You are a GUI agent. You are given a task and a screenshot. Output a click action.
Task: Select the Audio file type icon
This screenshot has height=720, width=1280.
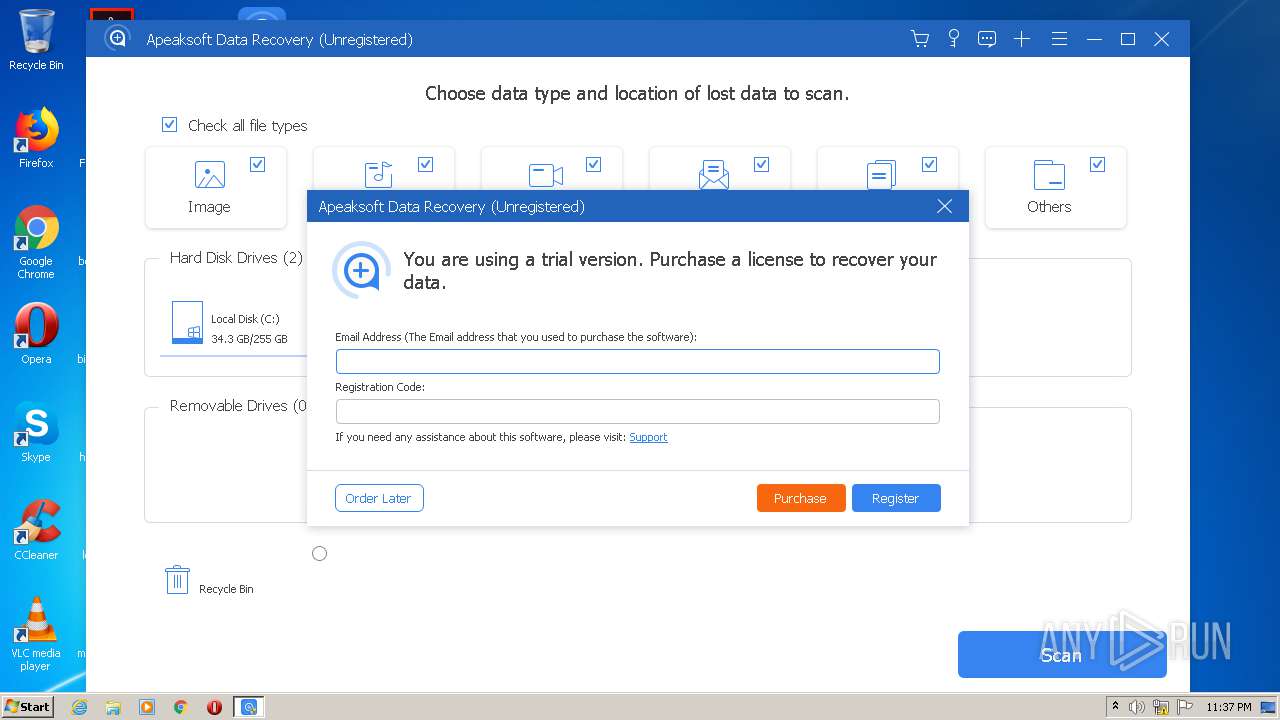(378, 175)
